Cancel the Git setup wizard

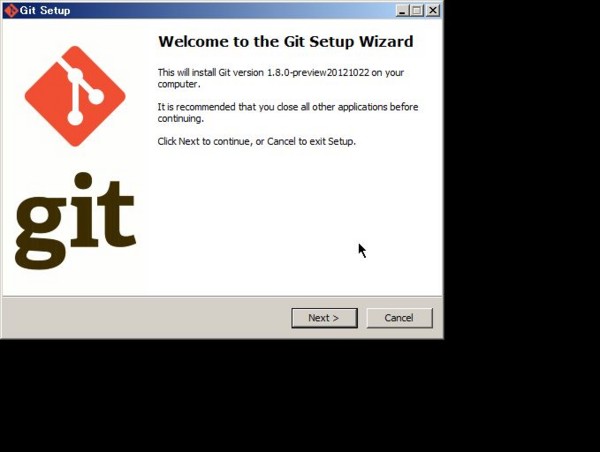point(399,318)
